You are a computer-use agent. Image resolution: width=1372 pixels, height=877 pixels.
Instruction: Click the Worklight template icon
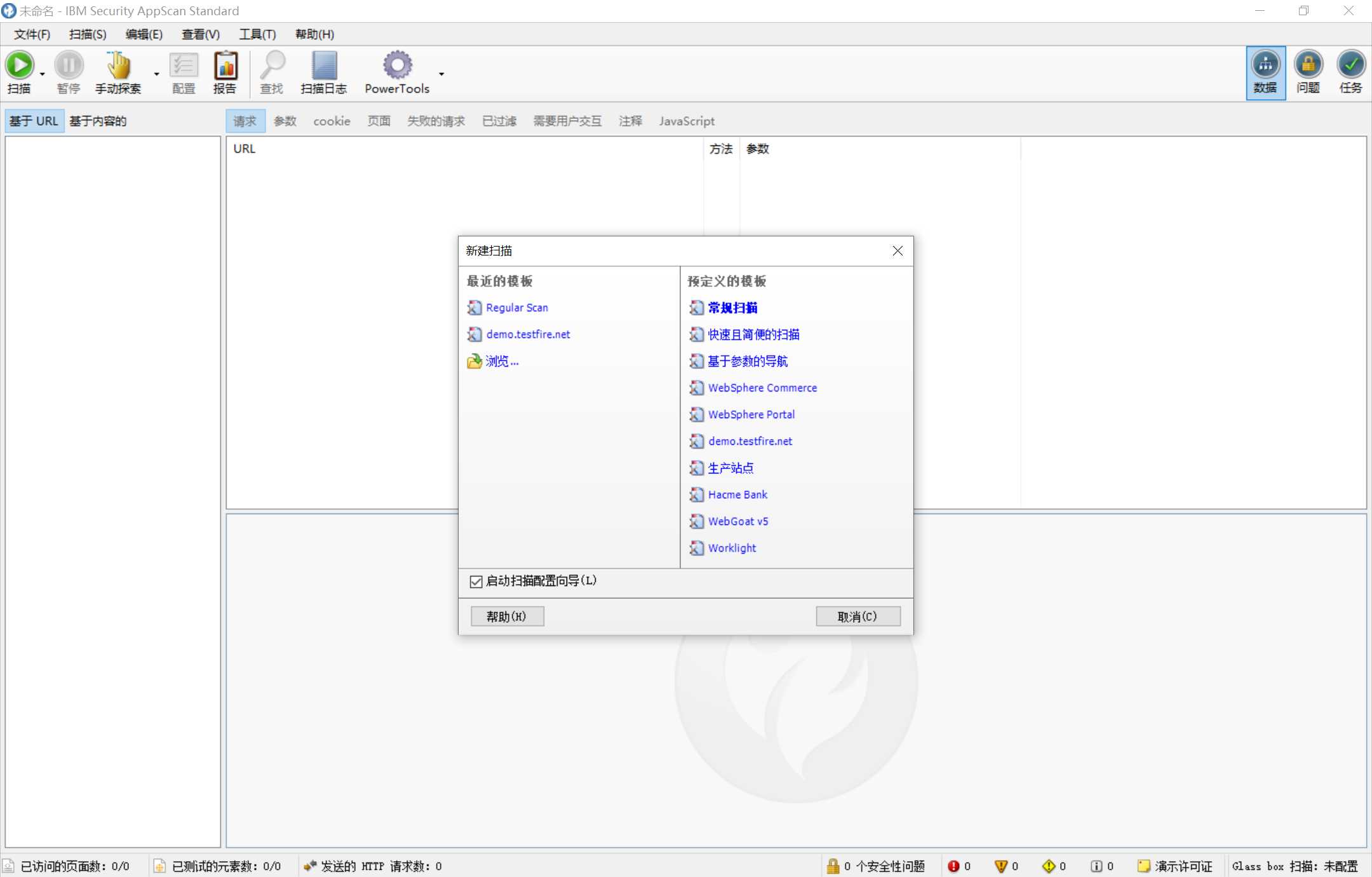697,548
